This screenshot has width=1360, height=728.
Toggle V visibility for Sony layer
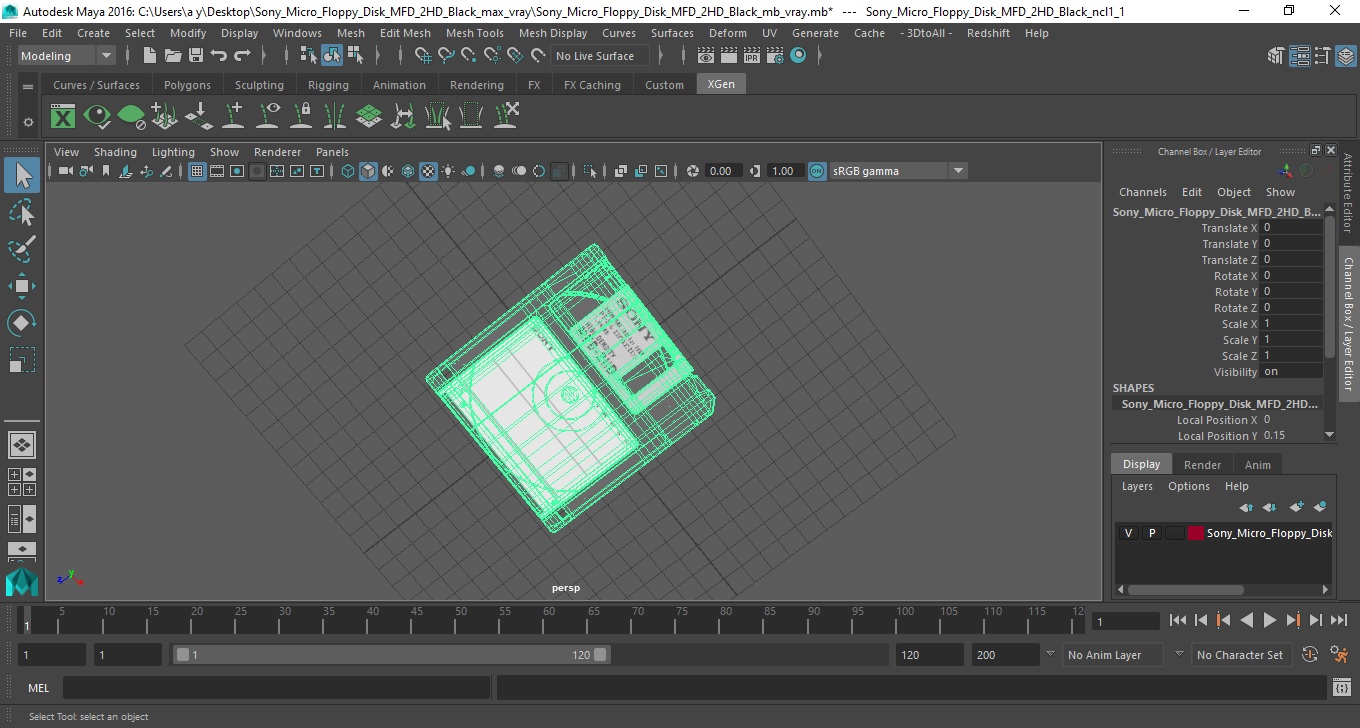[1128, 533]
